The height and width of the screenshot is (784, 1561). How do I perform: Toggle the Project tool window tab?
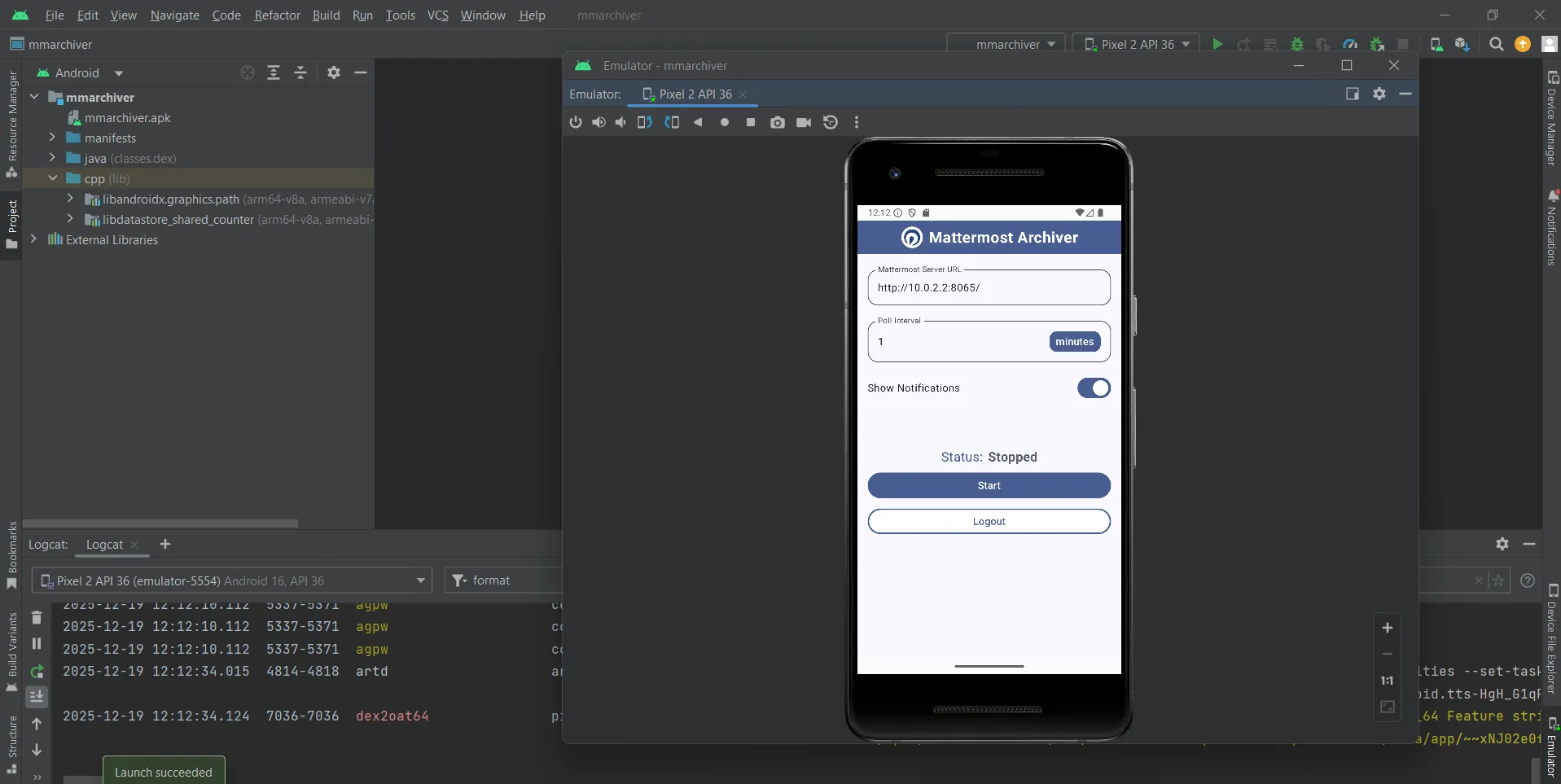[x=11, y=225]
